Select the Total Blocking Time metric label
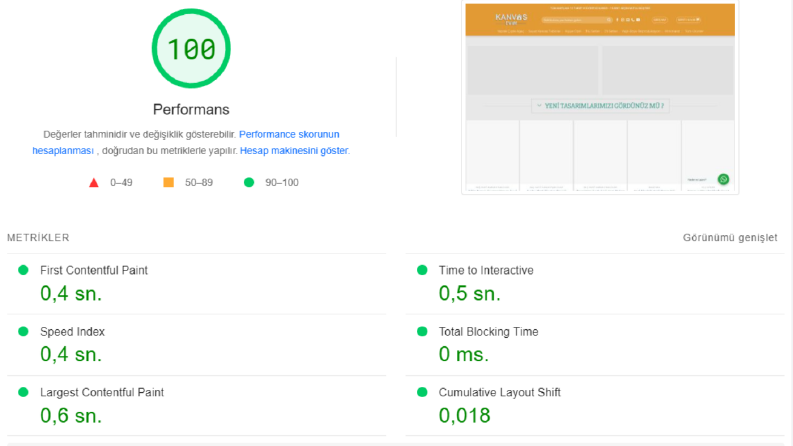793x446 pixels. coord(489,332)
